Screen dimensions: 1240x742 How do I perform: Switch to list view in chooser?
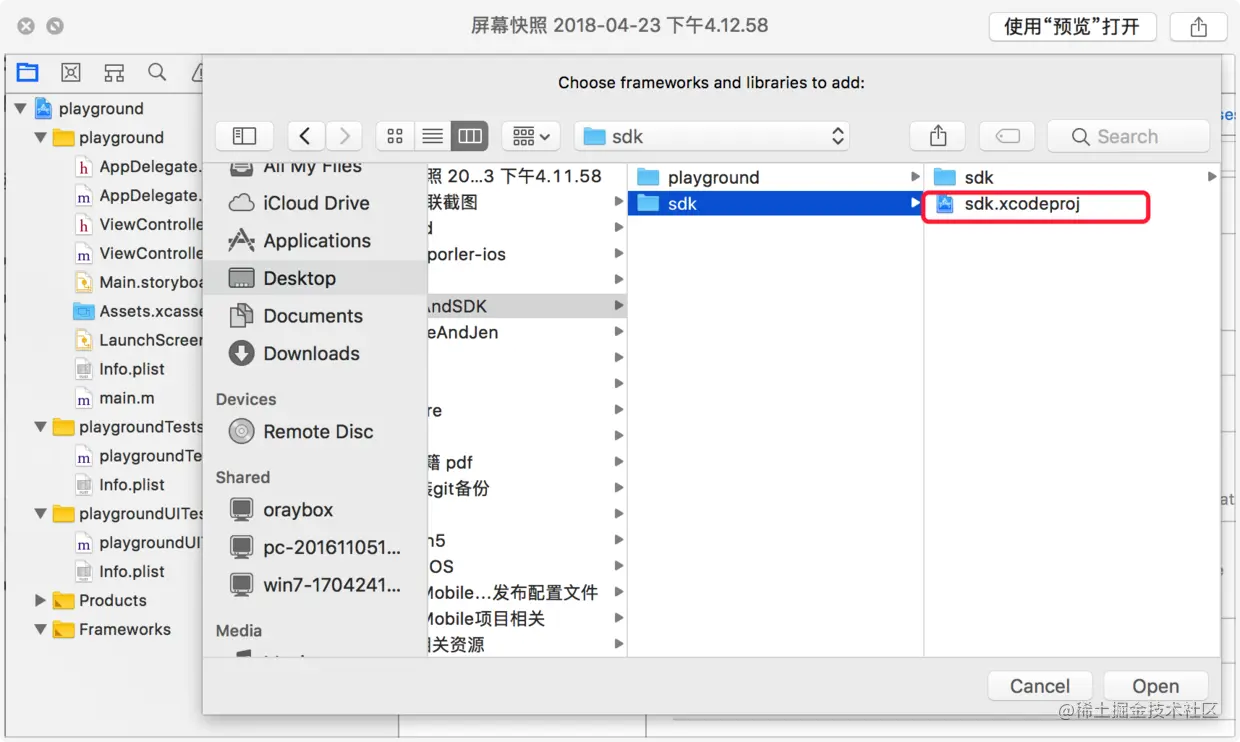click(x=432, y=136)
